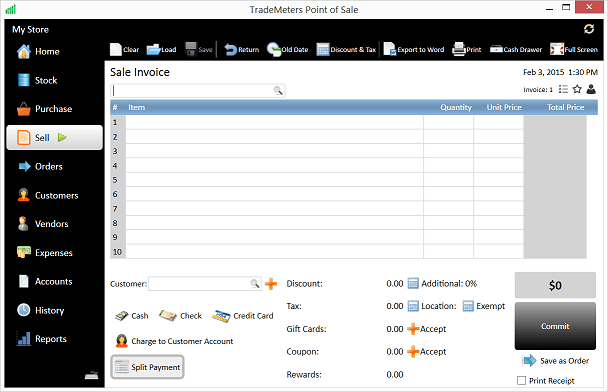Click the user profile icon near invoice number

pos(591,89)
